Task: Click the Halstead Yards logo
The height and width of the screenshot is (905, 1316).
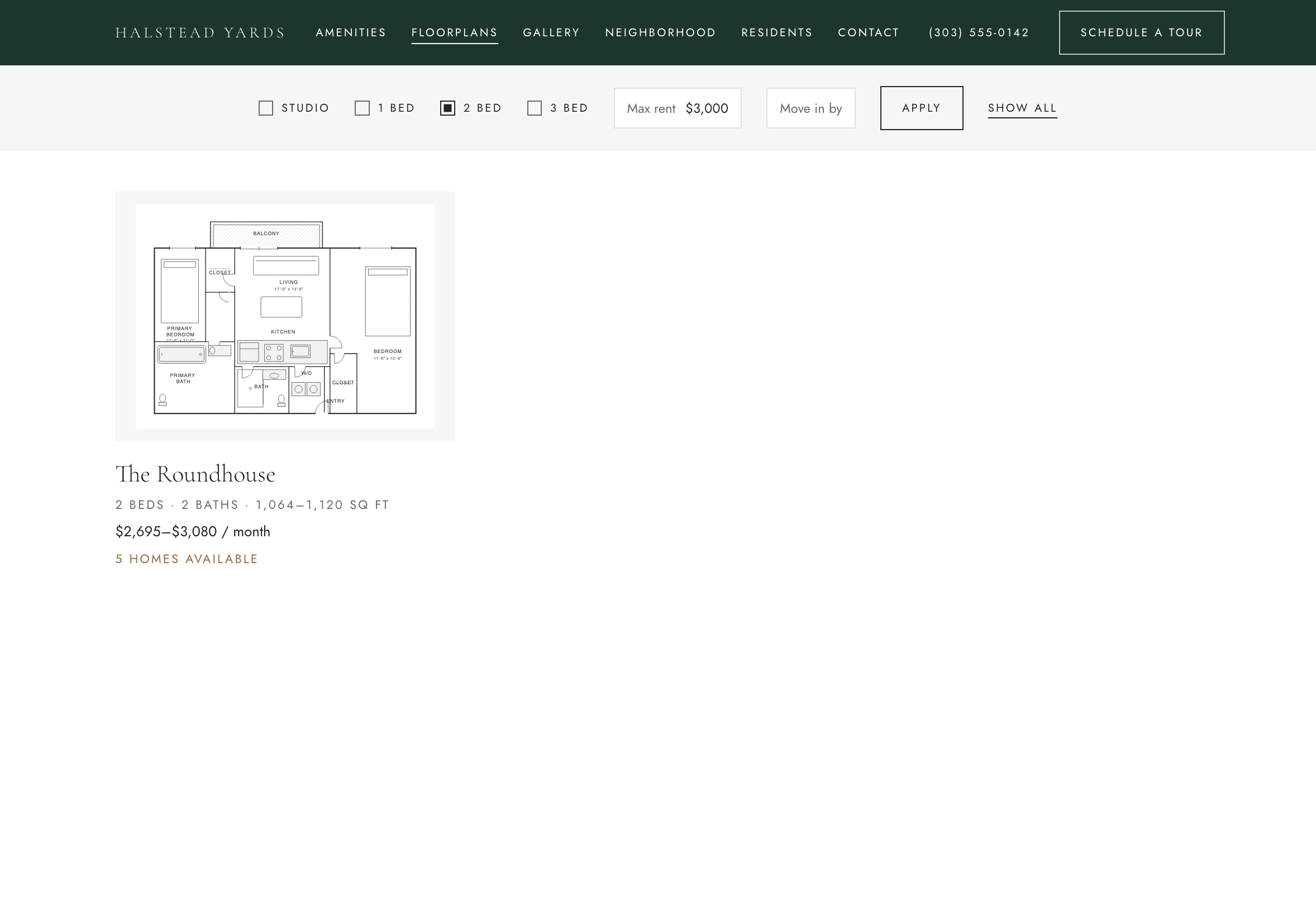Action: tap(200, 32)
